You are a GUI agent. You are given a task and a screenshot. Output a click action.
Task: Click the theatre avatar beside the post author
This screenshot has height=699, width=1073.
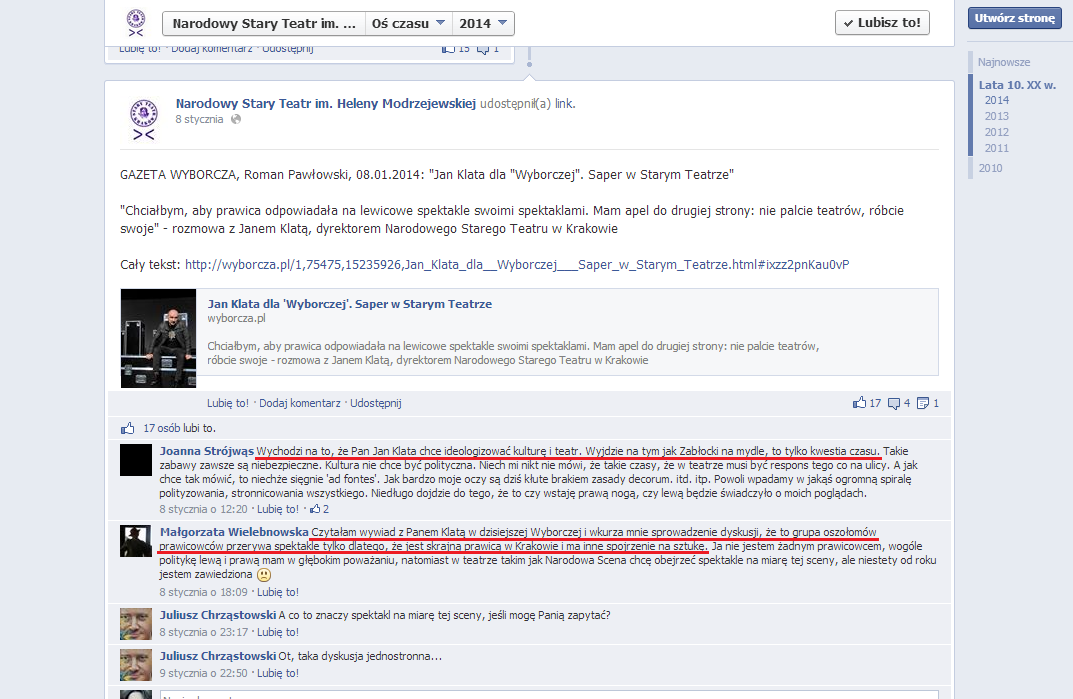[144, 120]
